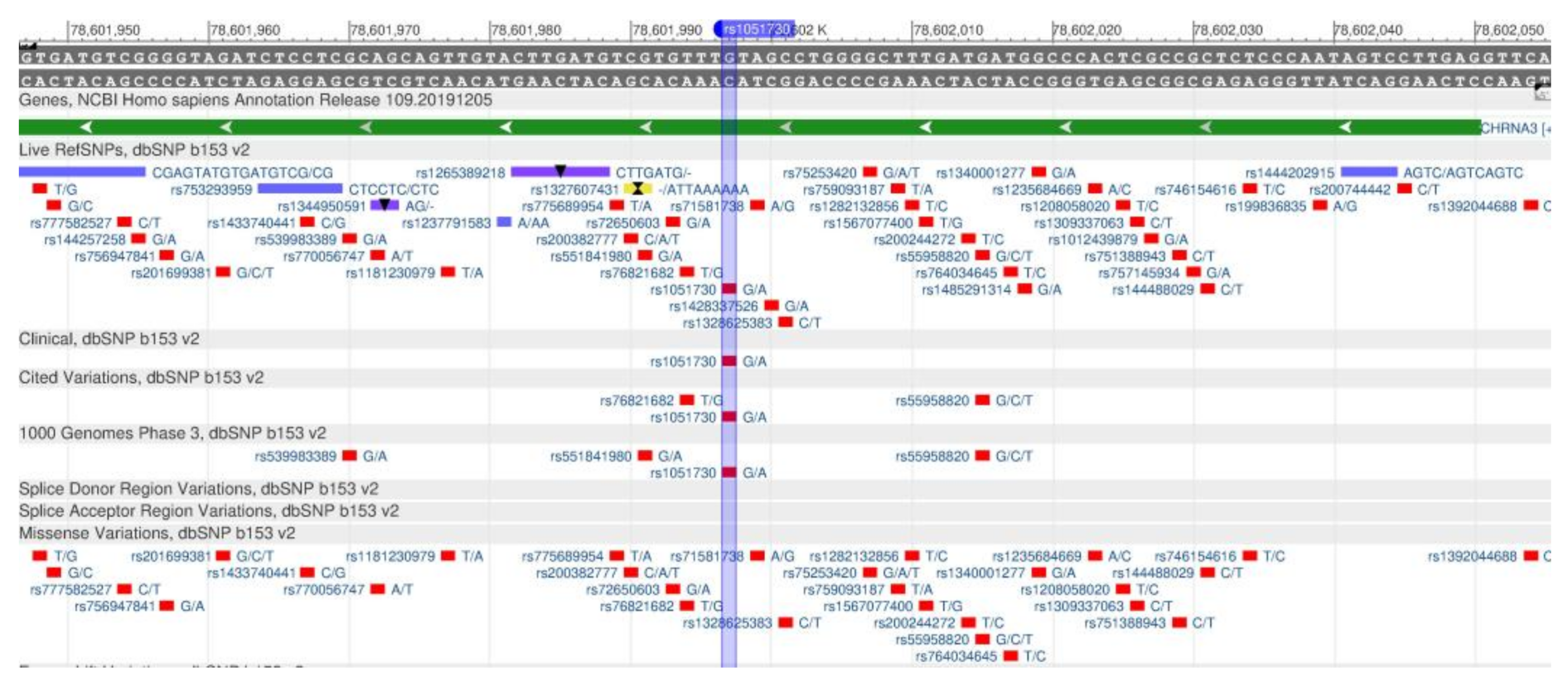Click ruler position label 78,602,040
This screenshot has height=686, width=1568.
click(1368, 30)
